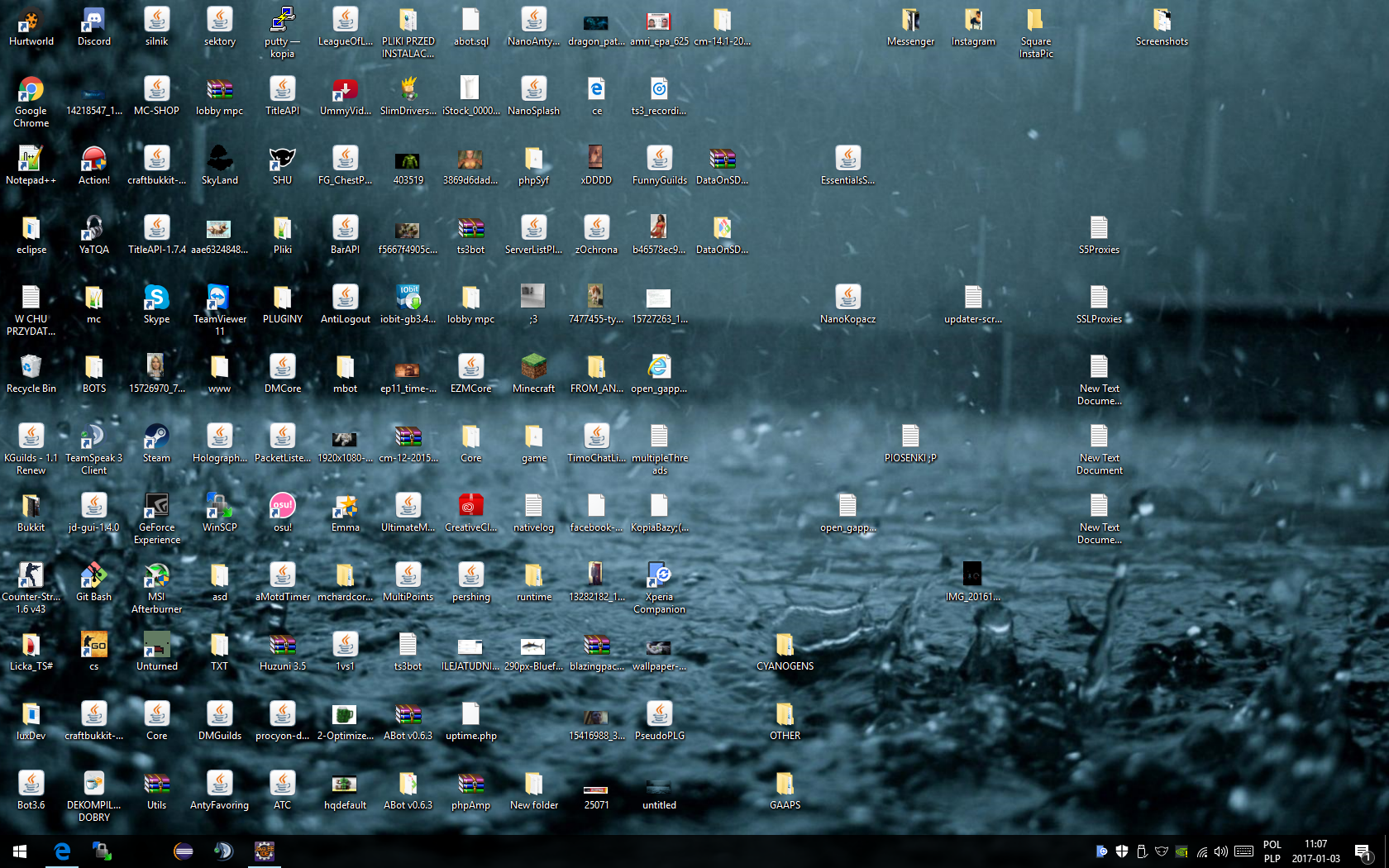Select the Git Bash icon

pyautogui.click(x=93, y=576)
